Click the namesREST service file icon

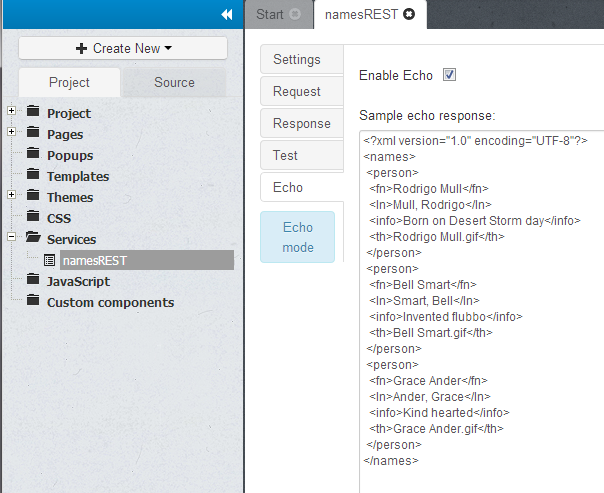pyautogui.click(x=50, y=260)
